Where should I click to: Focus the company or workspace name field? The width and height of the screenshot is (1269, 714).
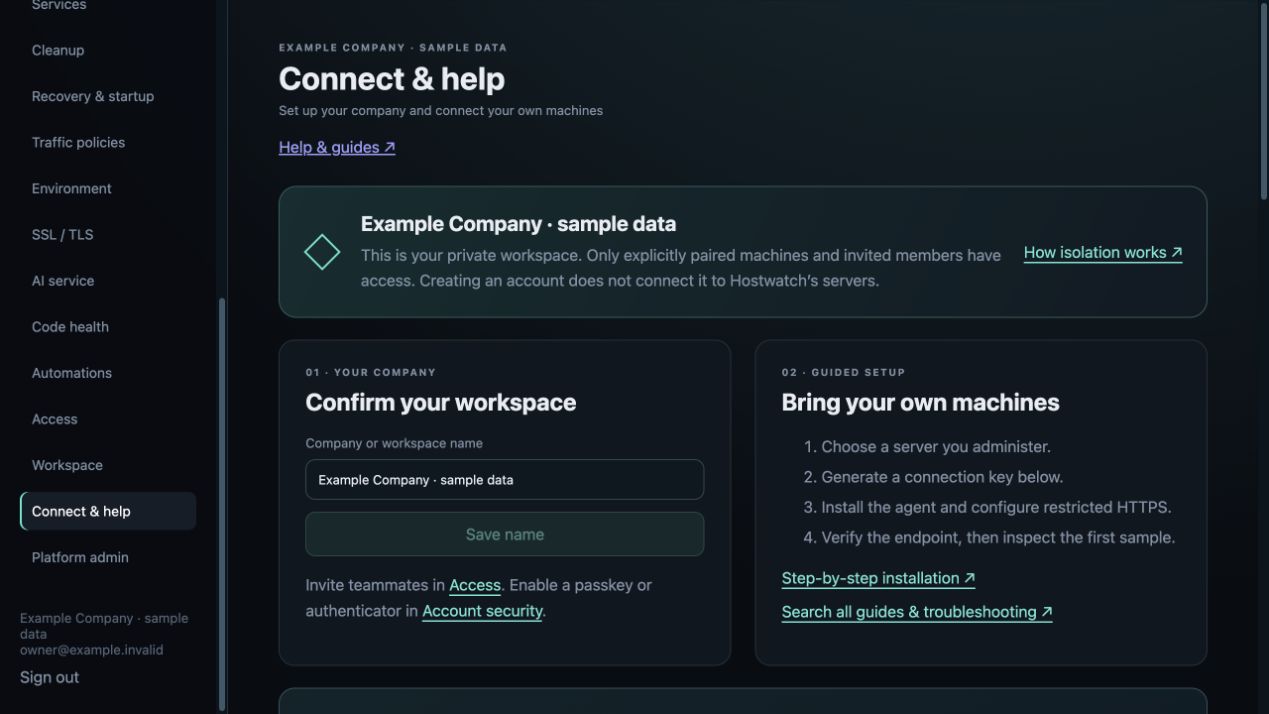tap(504, 479)
